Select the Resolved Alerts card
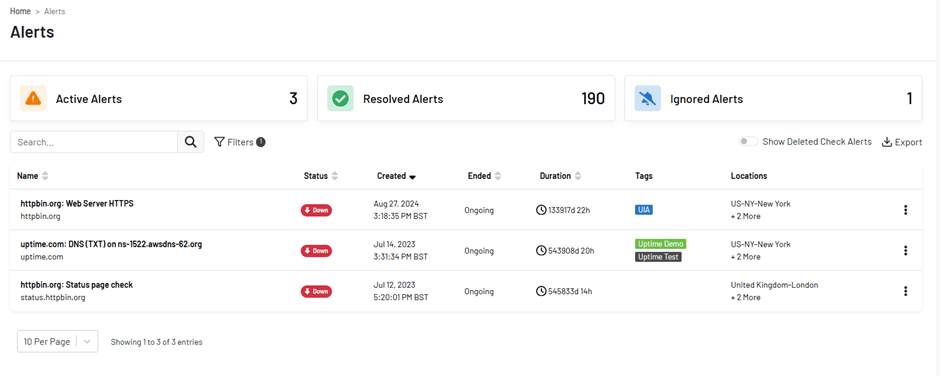 click(466, 98)
